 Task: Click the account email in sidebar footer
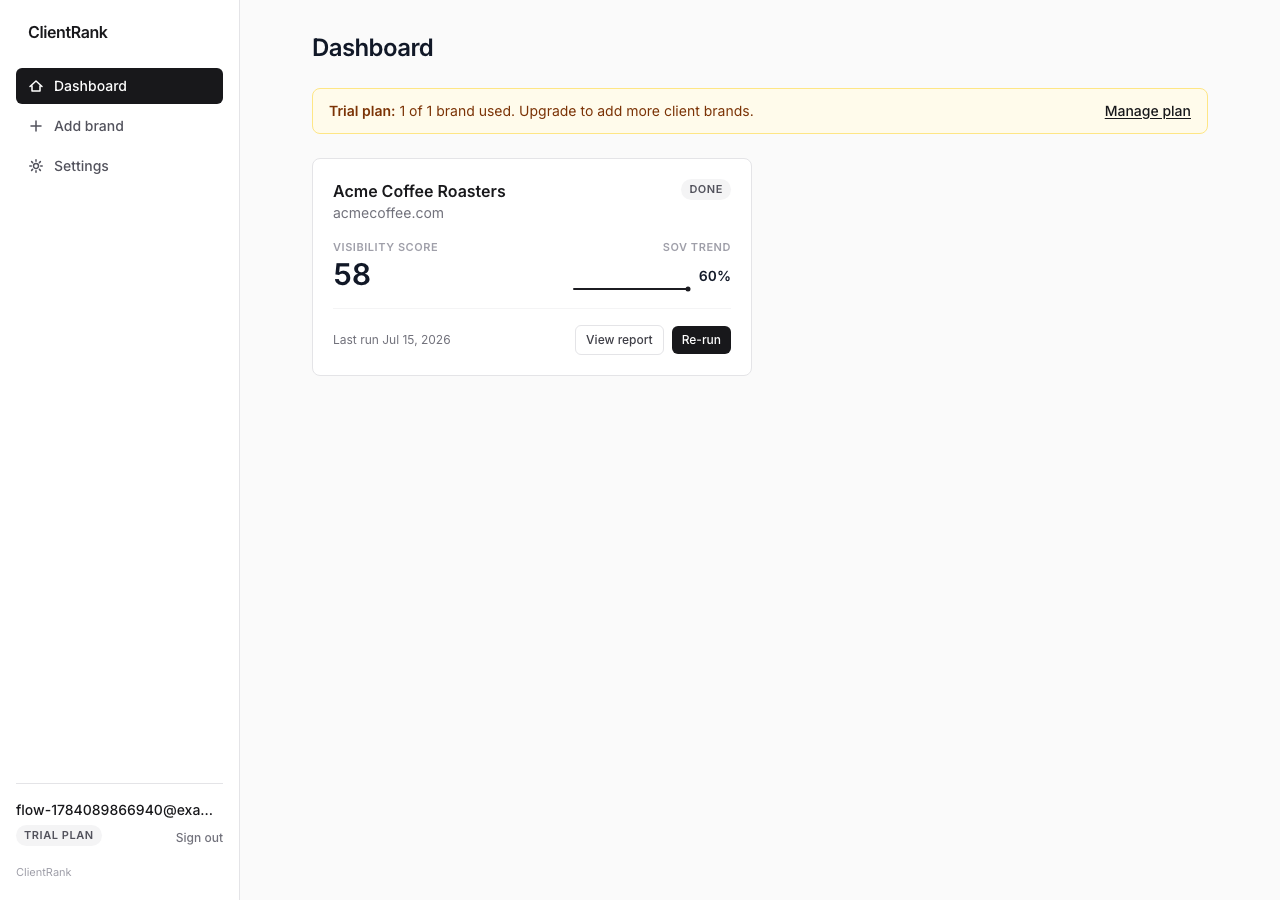pos(115,810)
